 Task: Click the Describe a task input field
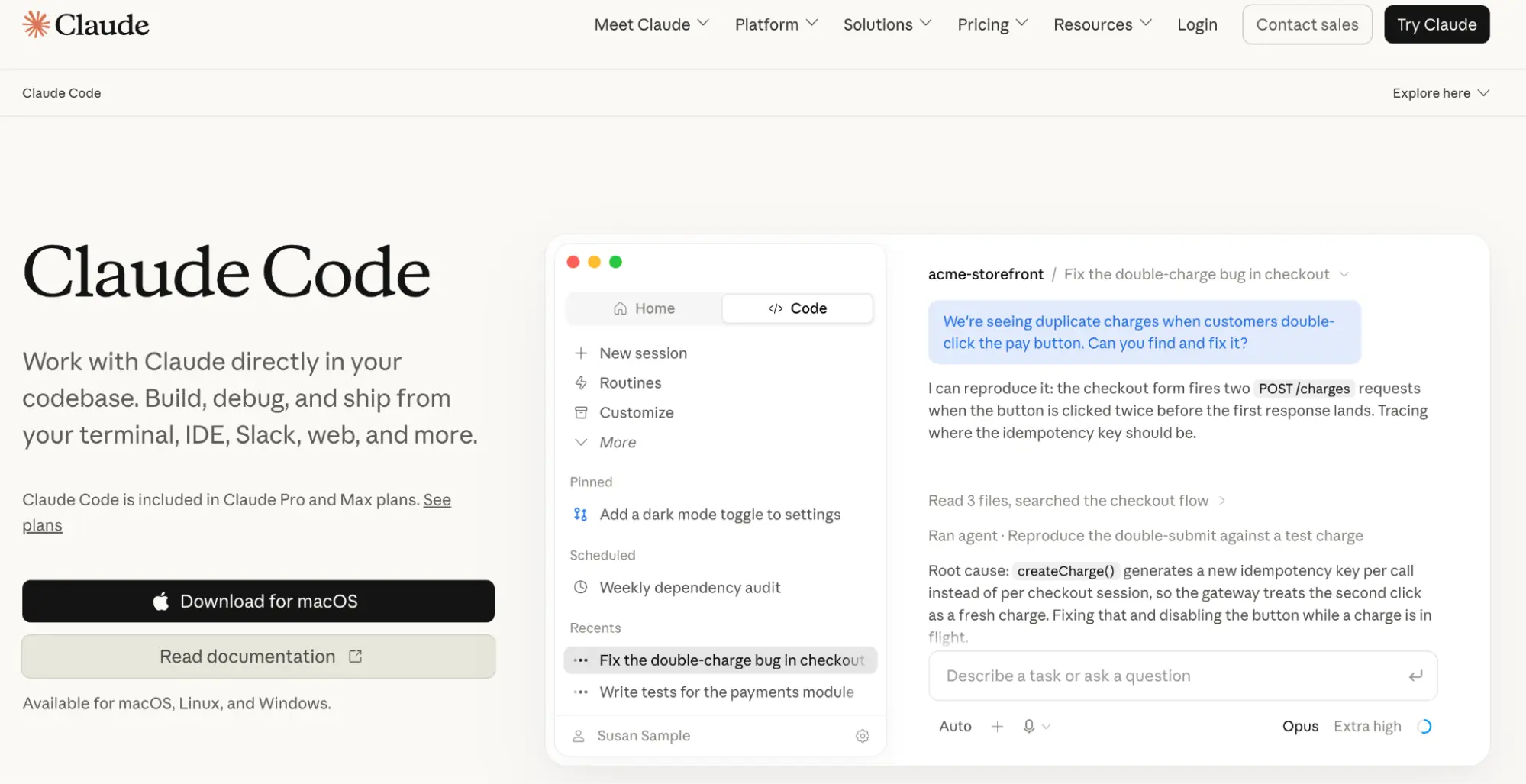[1182, 676]
